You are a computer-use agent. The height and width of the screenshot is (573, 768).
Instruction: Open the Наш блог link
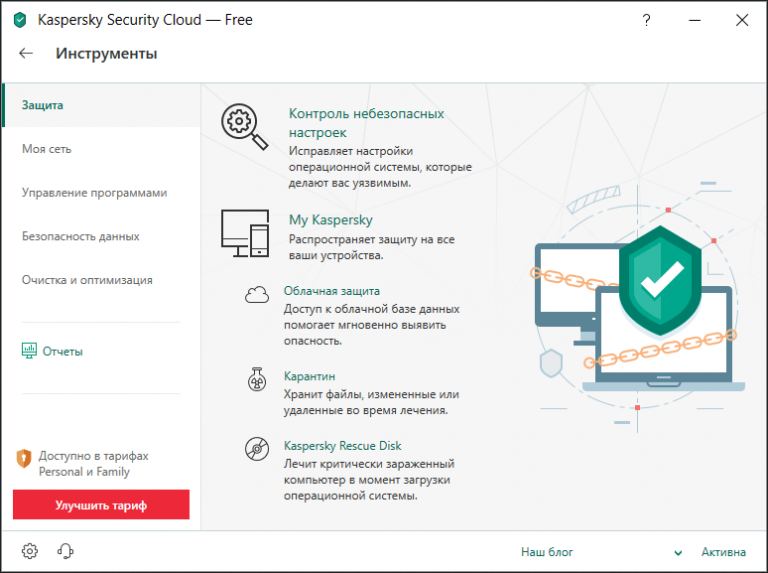(547, 552)
